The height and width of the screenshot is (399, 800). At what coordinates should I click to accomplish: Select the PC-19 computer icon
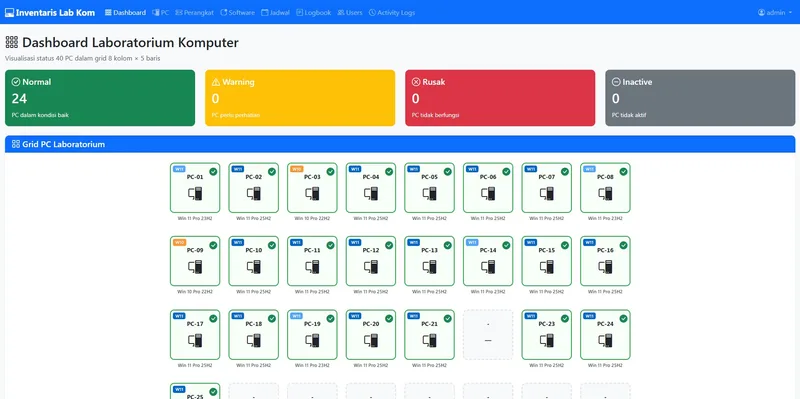[312, 340]
